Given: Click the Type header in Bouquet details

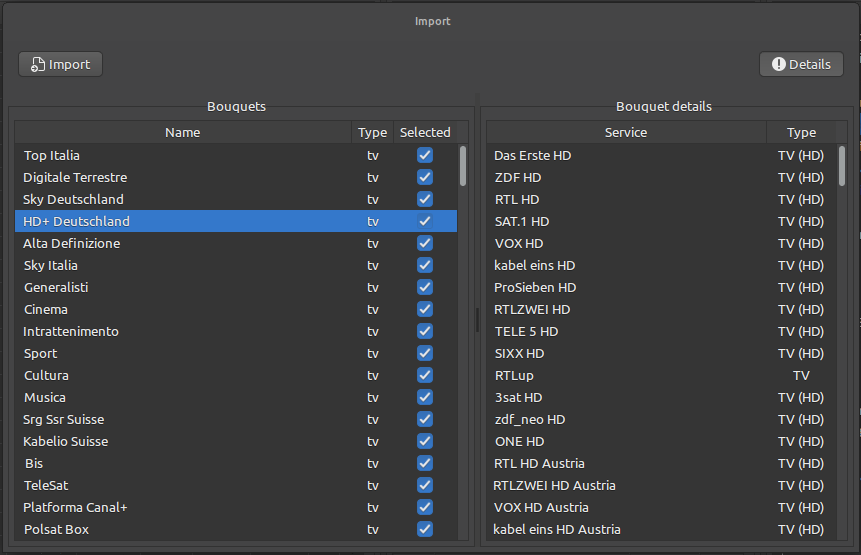Looking at the screenshot, I should [x=801, y=132].
